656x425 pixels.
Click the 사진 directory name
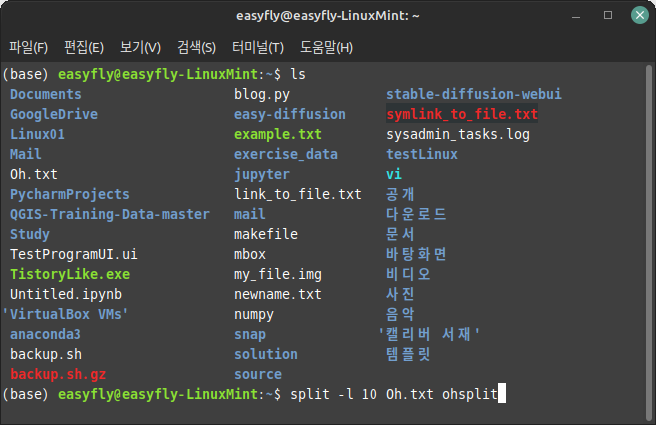400,294
